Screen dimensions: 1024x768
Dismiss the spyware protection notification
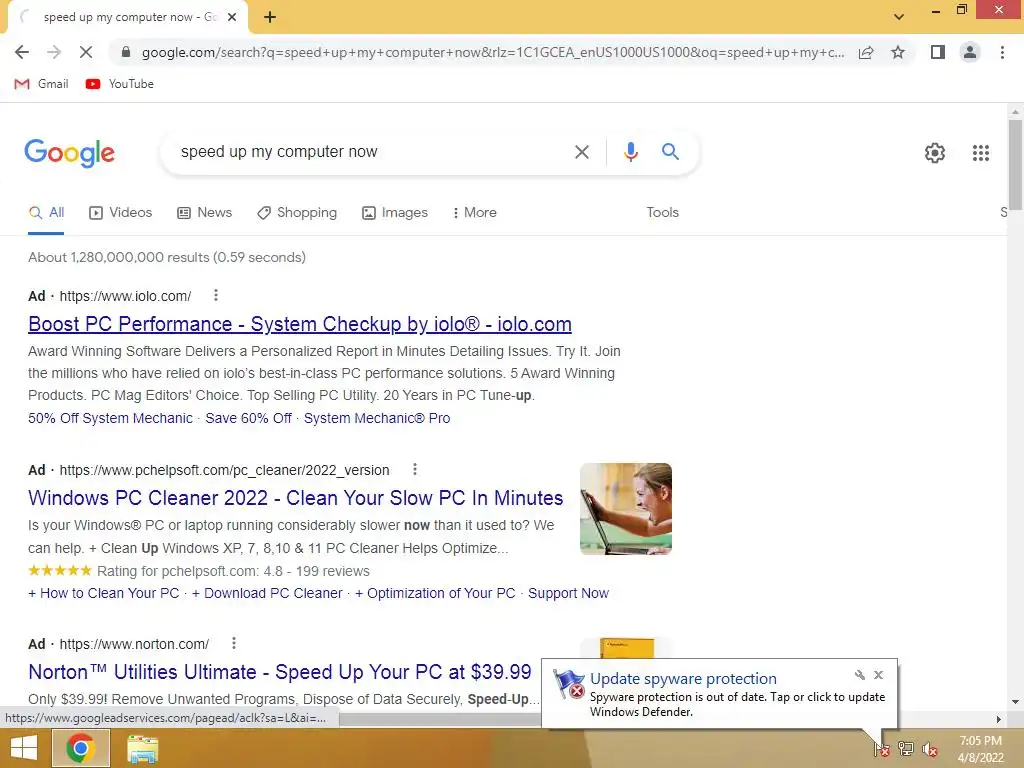[878, 675]
